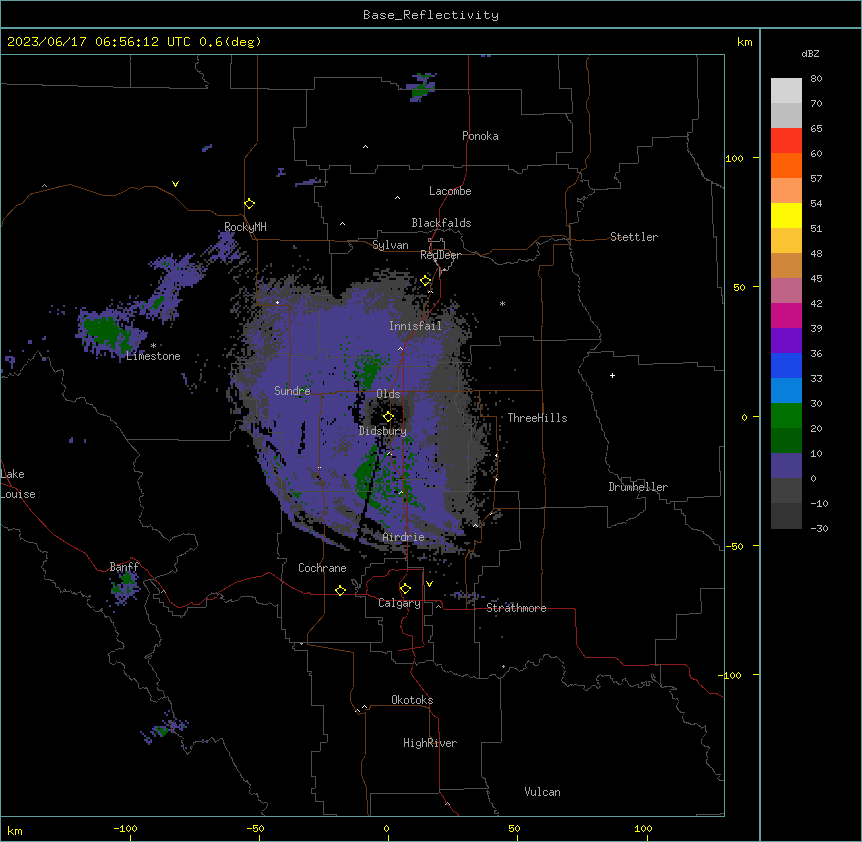
Task: Click the 80 dBZ white legend swatch
Action: pyautogui.click(x=786, y=90)
